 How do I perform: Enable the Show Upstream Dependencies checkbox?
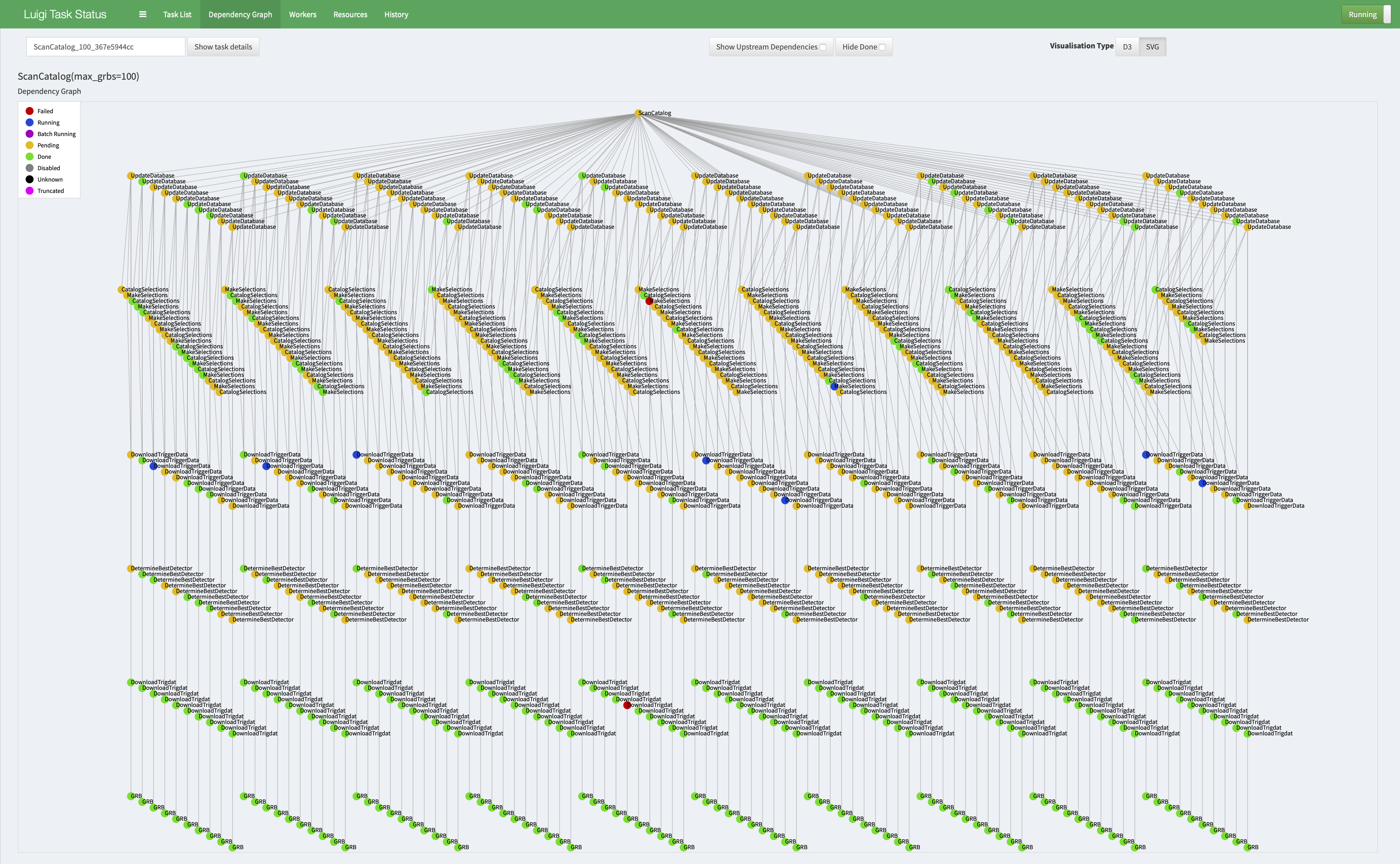pos(823,48)
